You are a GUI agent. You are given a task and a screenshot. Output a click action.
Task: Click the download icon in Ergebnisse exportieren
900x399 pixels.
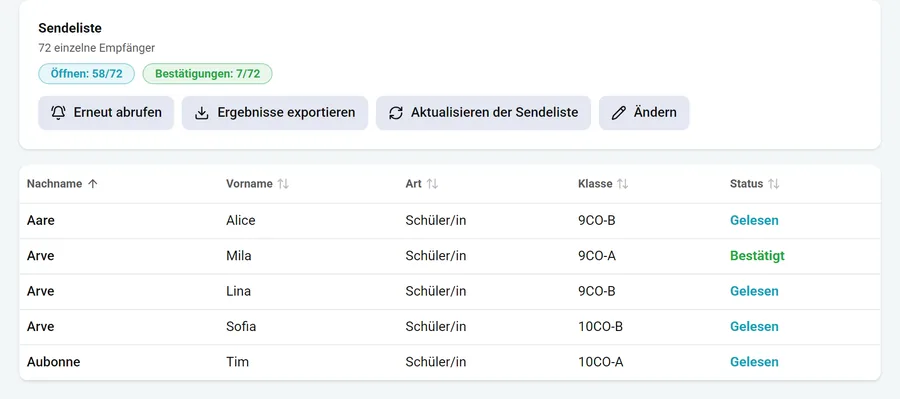tap(201, 113)
